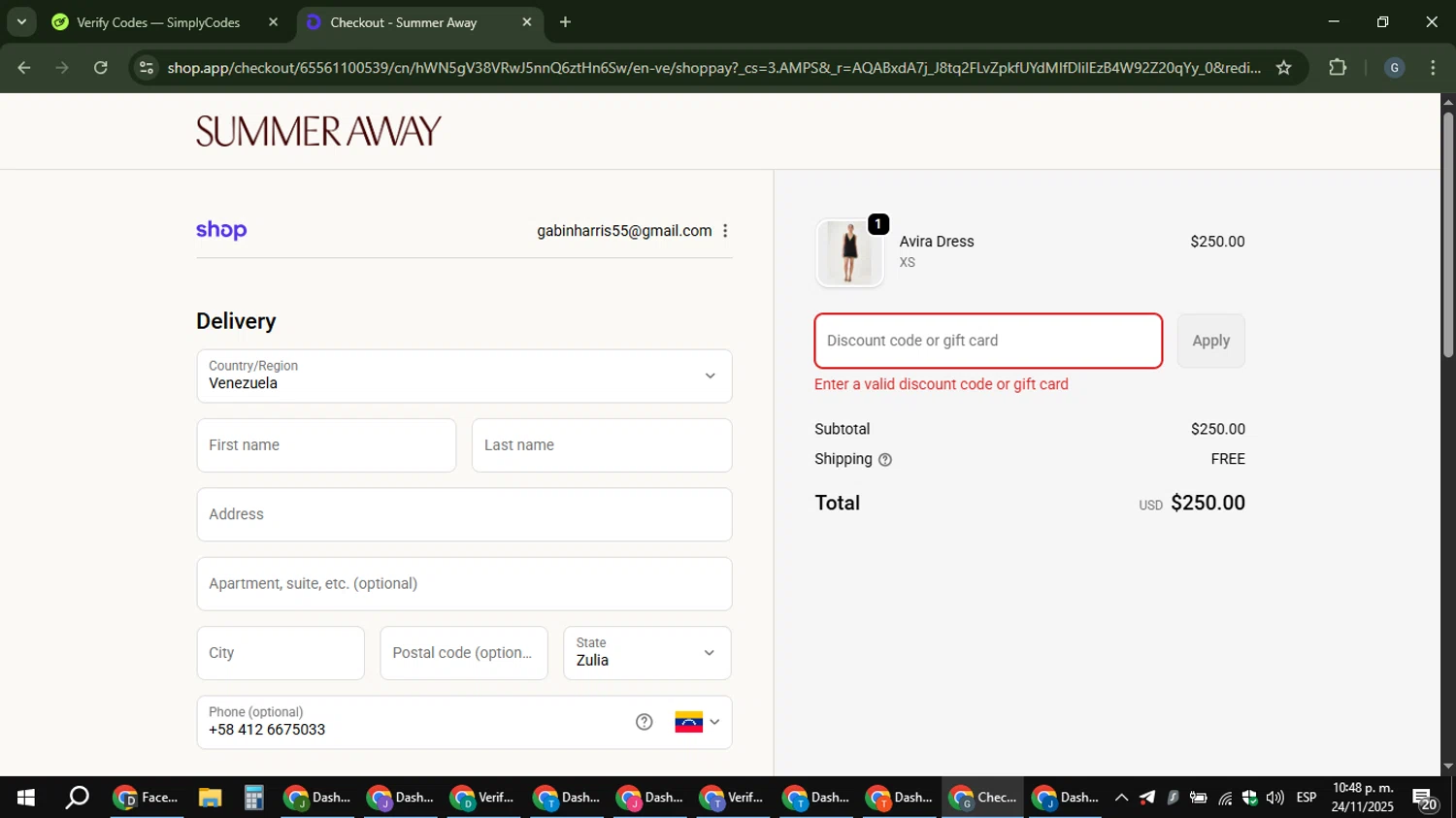Open the clock showing 10:48 p. m.
Screen dimensions: 1456x818
coord(1363,798)
